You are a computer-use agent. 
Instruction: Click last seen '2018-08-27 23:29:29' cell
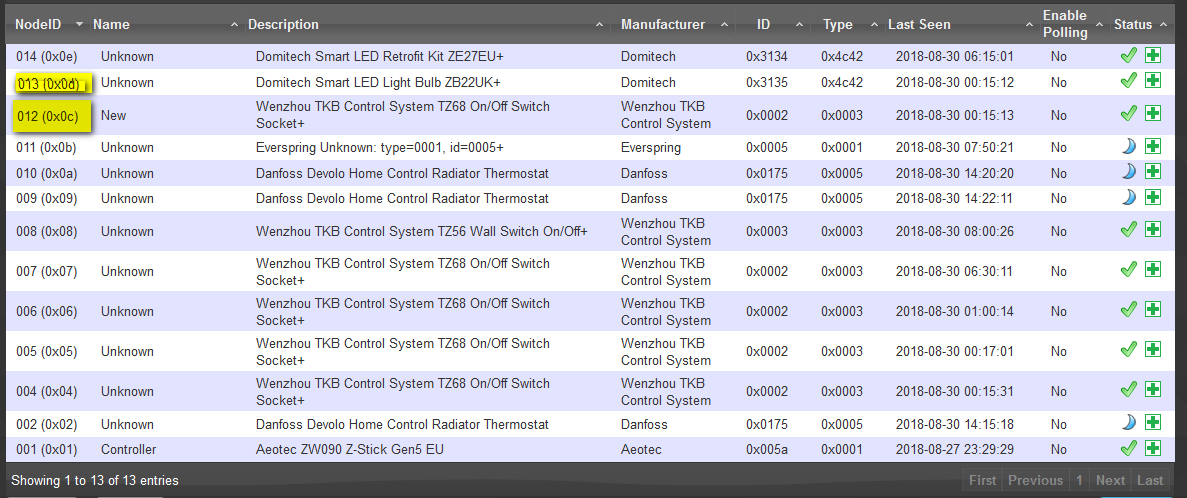click(x=954, y=450)
